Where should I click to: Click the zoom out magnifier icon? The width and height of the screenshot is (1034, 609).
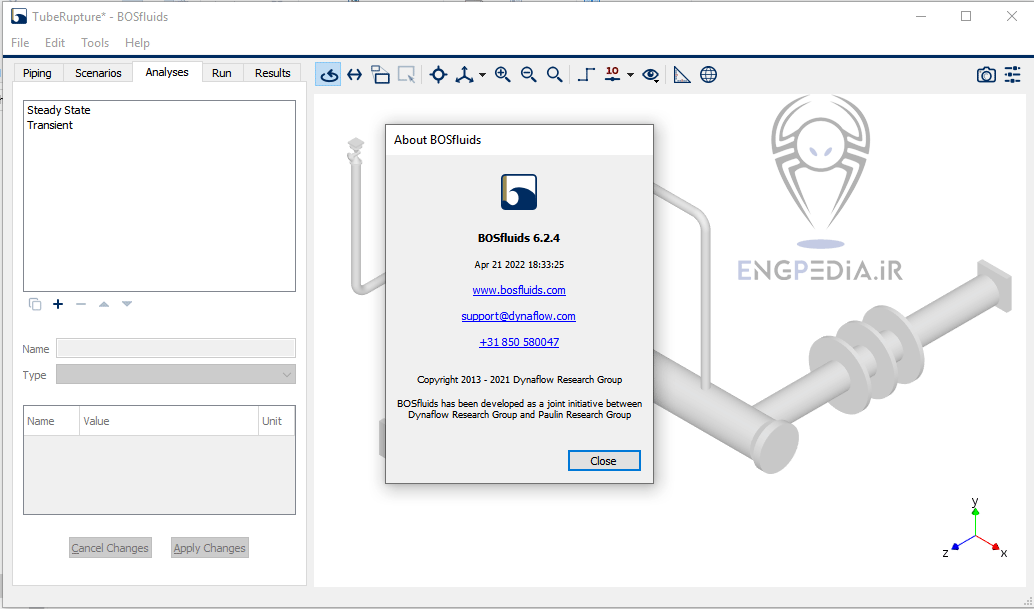click(x=528, y=75)
